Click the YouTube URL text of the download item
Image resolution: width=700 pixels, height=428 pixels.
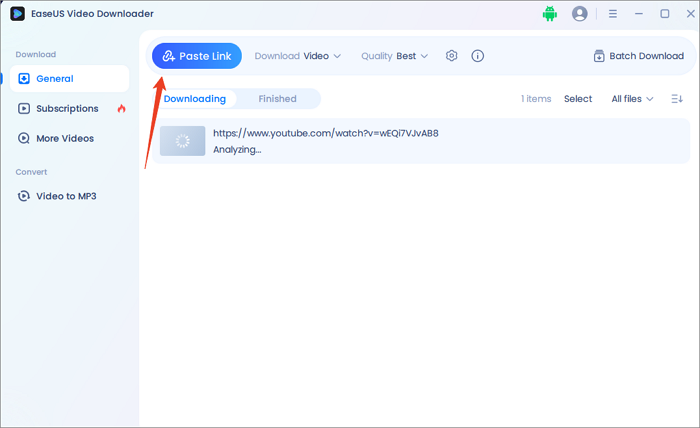pyautogui.click(x=326, y=133)
